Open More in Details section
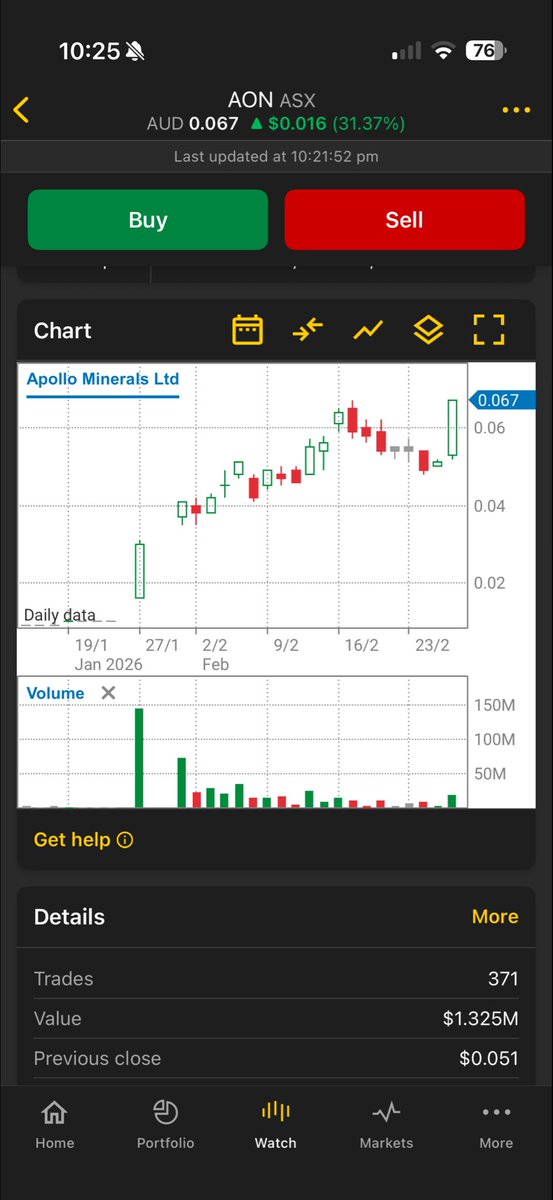 (x=495, y=917)
